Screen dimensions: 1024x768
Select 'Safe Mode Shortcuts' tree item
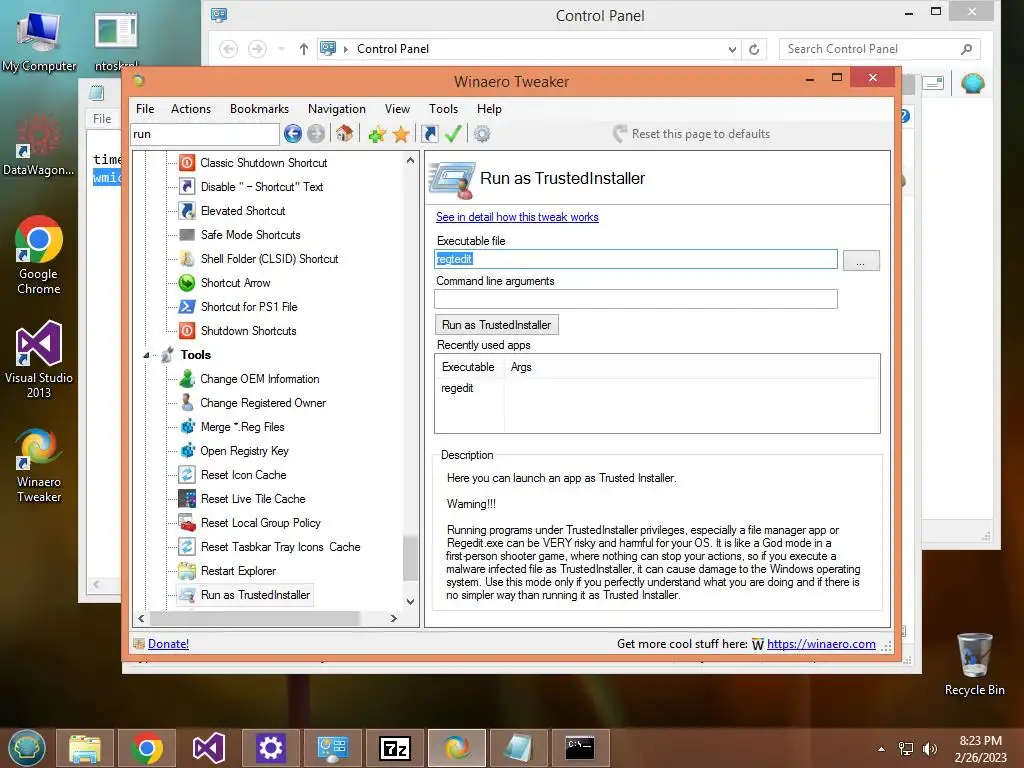251,235
